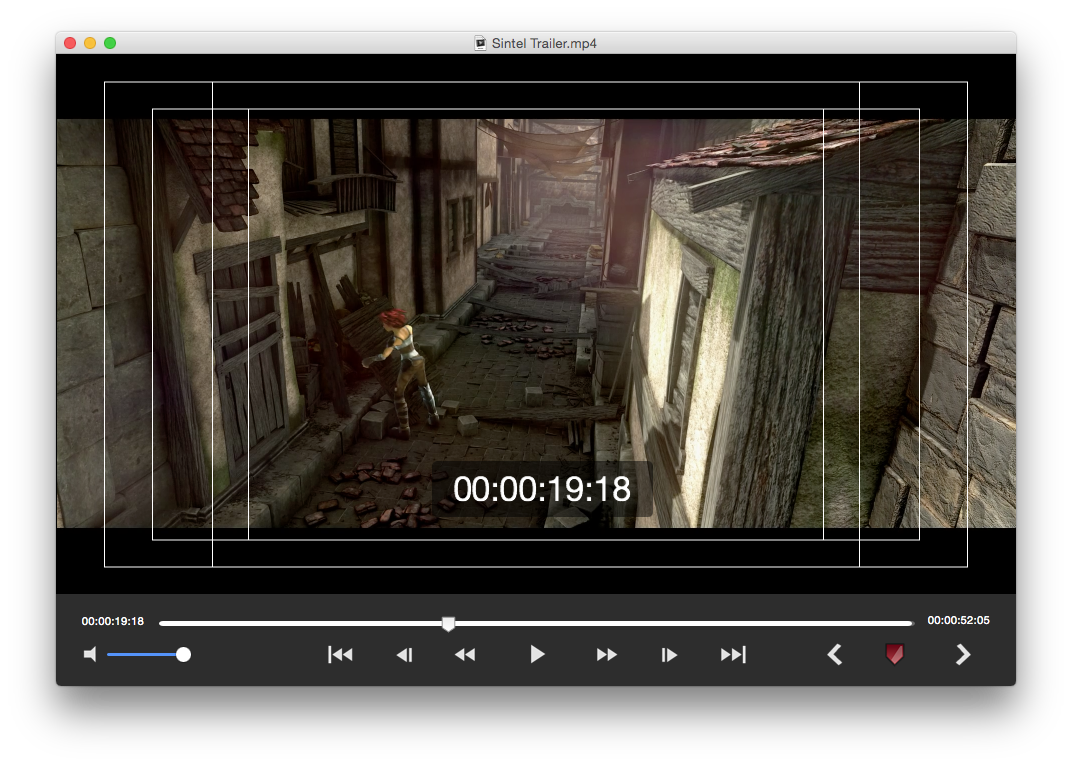
Task: Click current time label 00:00:19:18
Action: (113, 621)
